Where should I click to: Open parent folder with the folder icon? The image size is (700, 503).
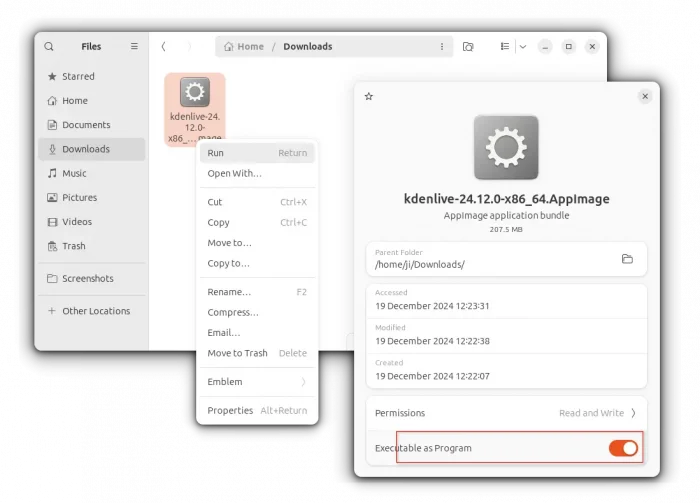627,259
